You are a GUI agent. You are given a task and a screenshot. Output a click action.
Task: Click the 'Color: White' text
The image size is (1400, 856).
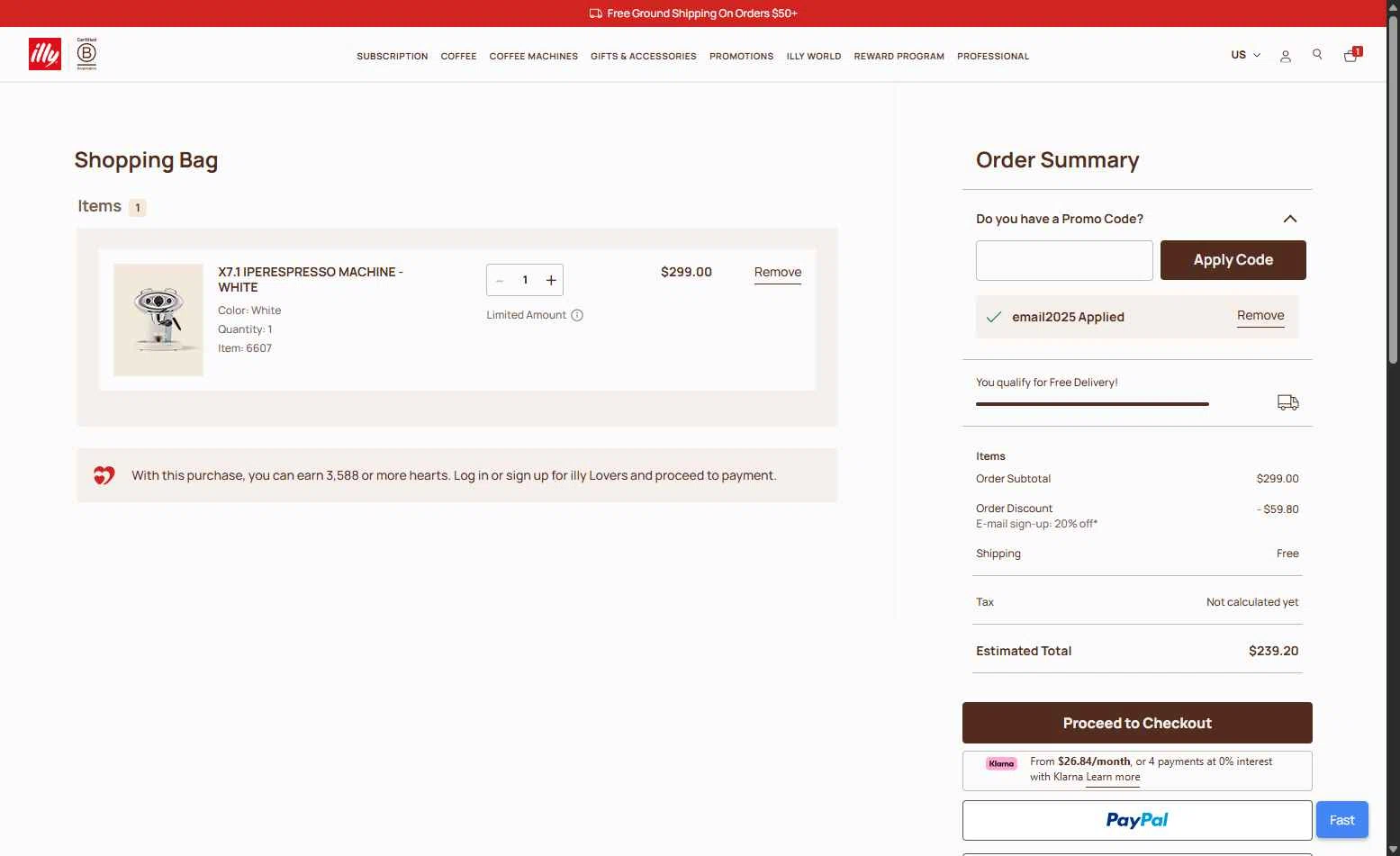tap(249, 311)
